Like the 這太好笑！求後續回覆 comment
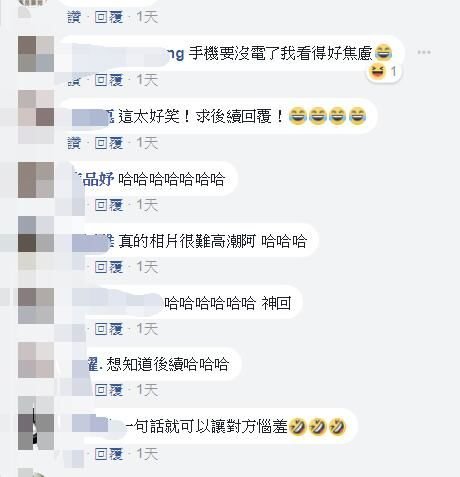 click(x=74, y=143)
